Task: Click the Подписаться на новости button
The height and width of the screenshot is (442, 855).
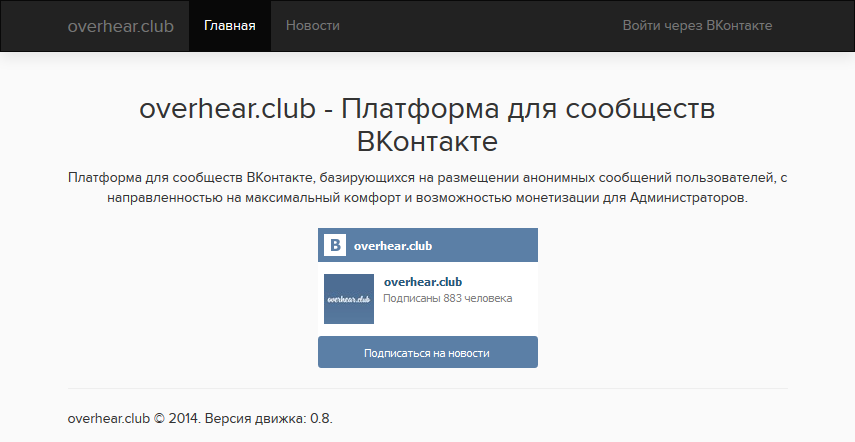Action: tap(428, 352)
